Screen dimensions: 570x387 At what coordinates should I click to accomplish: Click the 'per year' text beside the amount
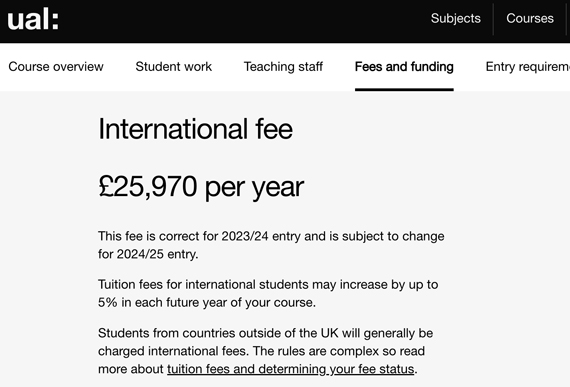pos(254,188)
